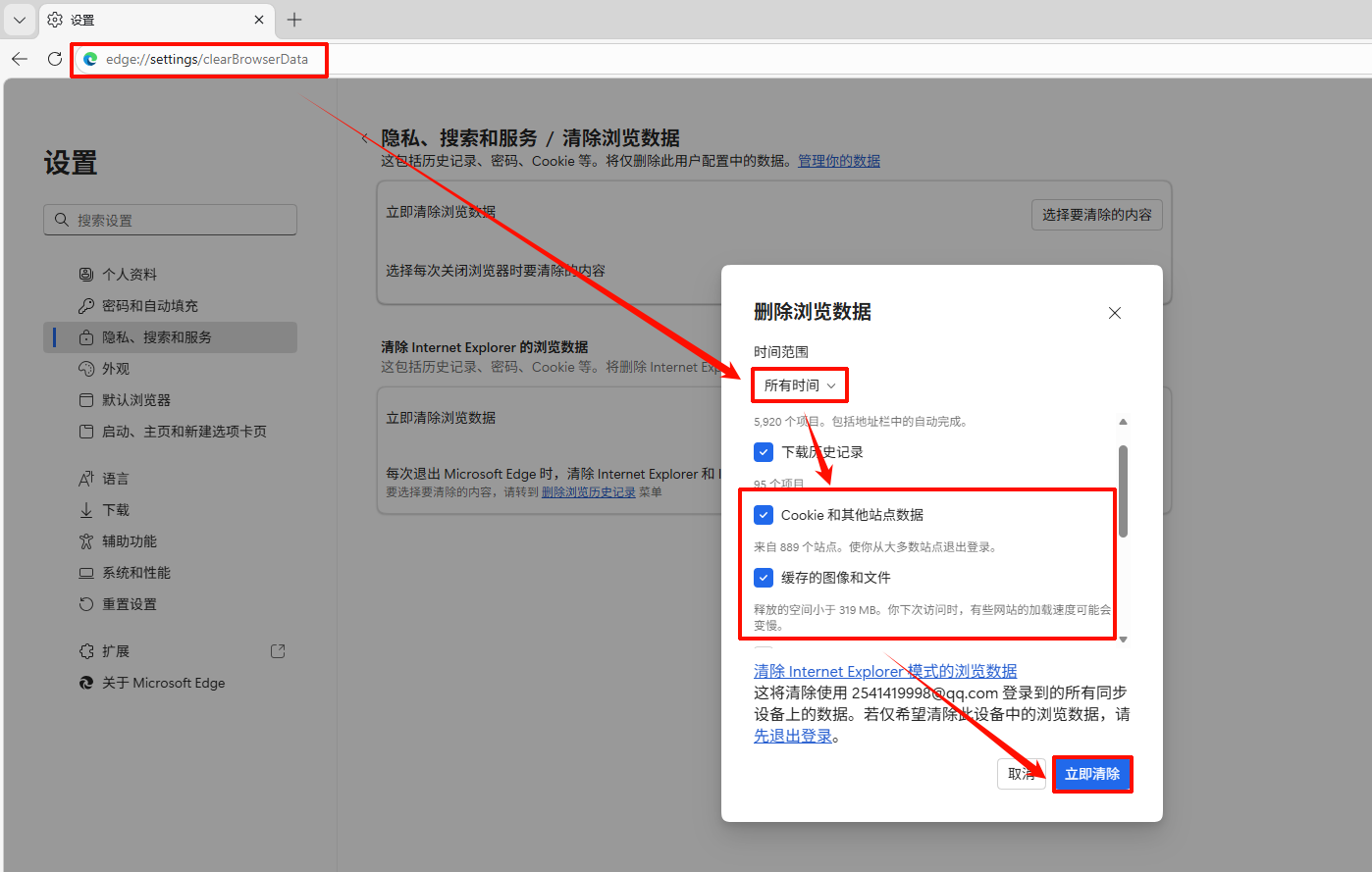Toggle the 缓存的图像和文件 checkbox
Viewport: 1372px width, 872px height.
pos(764,577)
